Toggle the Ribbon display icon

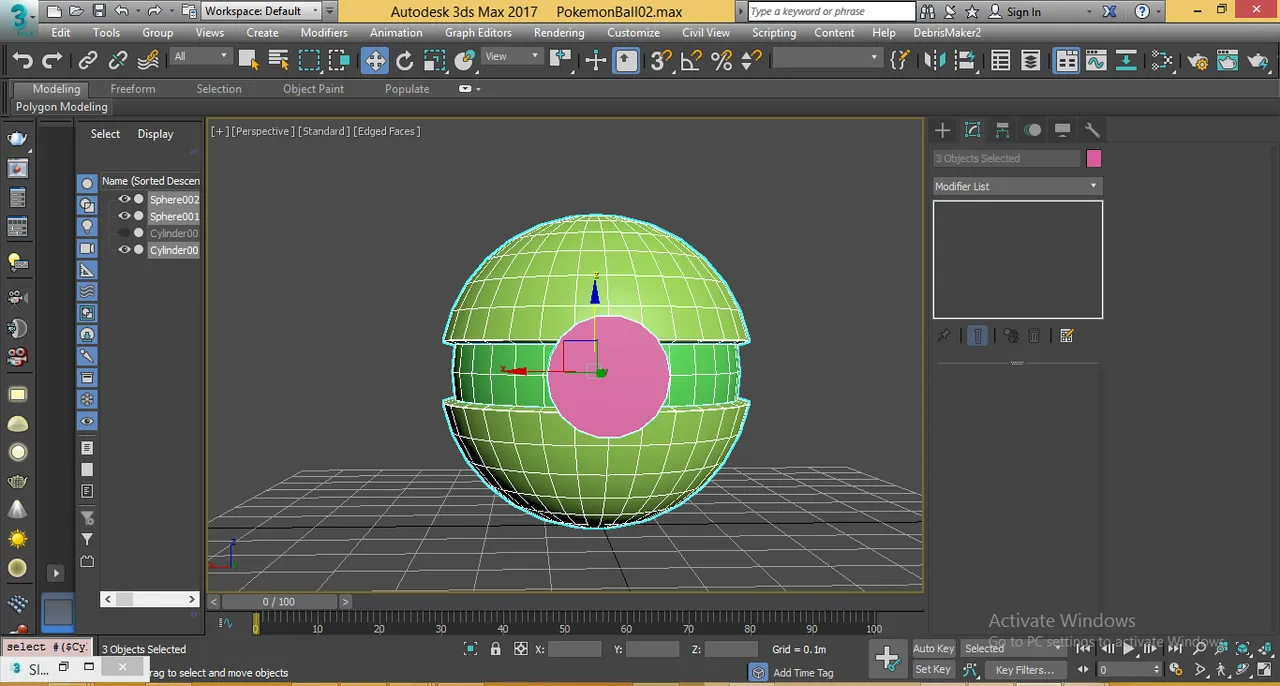point(1066,61)
